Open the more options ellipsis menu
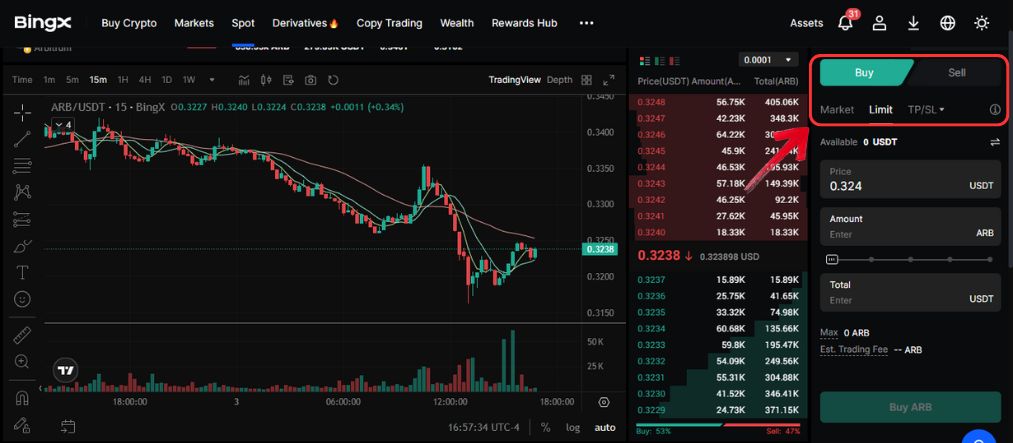Viewport: 1013px width, 443px height. click(x=586, y=23)
